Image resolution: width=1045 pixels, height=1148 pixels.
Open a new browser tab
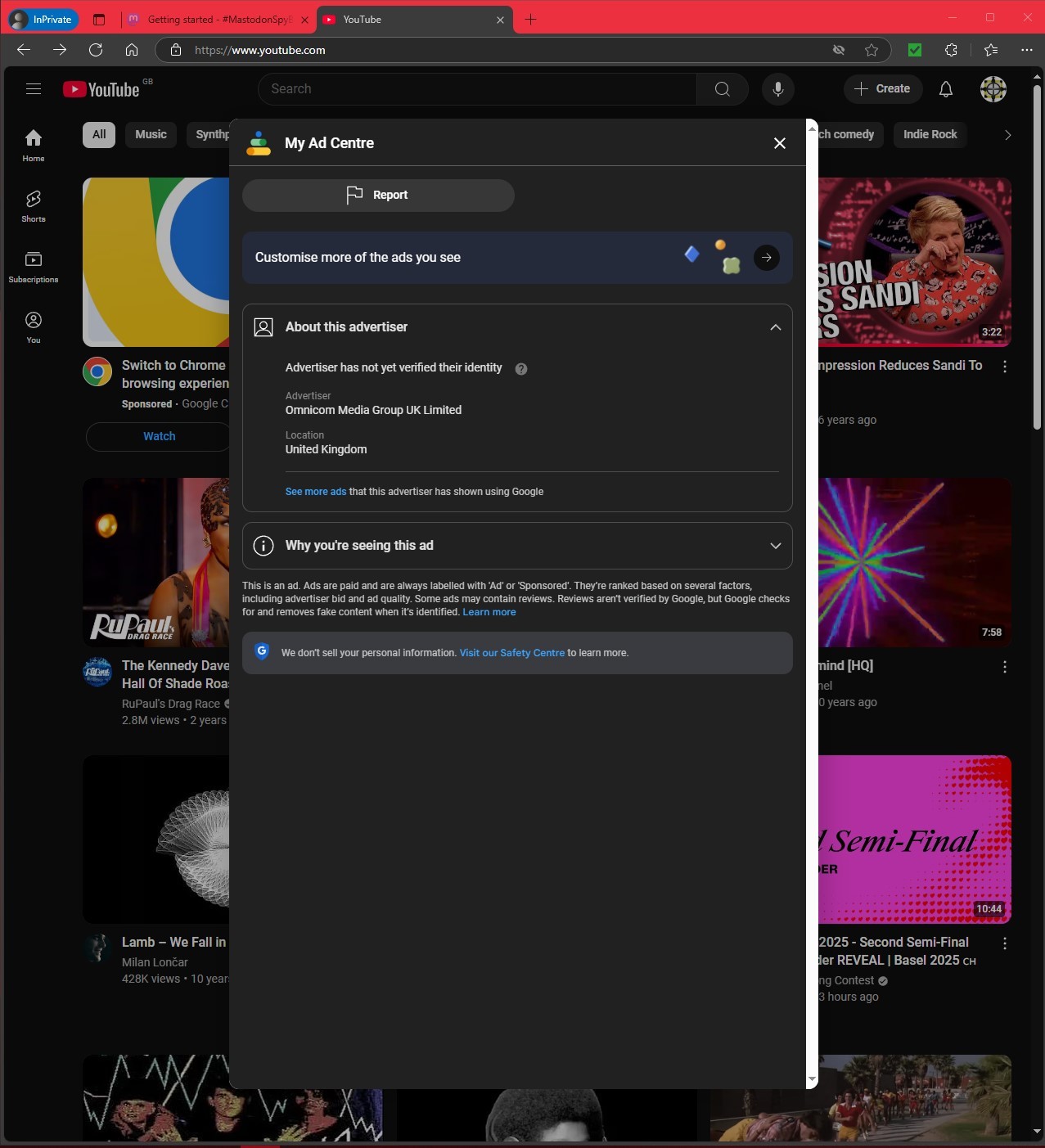[x=530, y=20]
